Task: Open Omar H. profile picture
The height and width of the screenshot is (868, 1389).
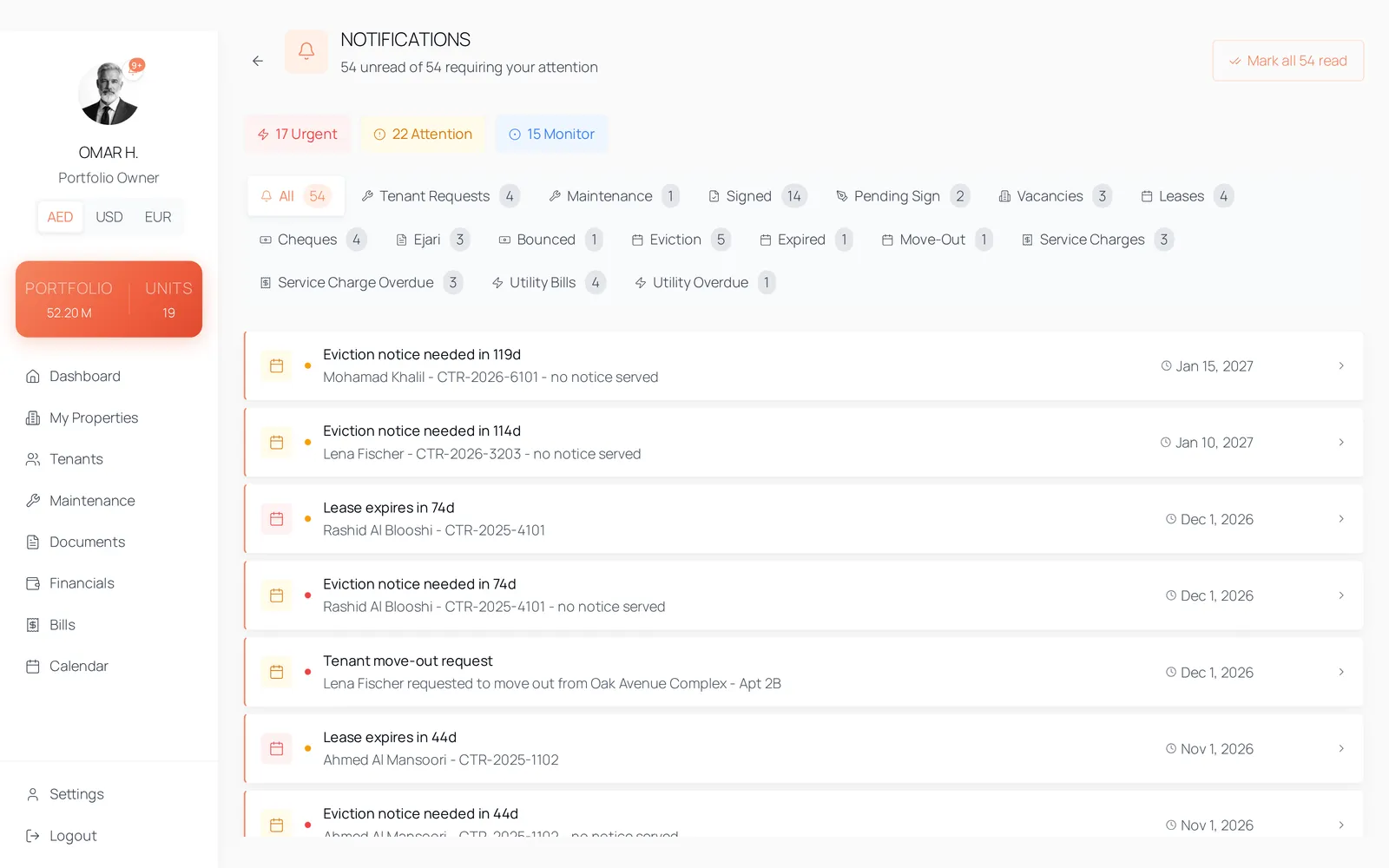Action: coord(109,94)
